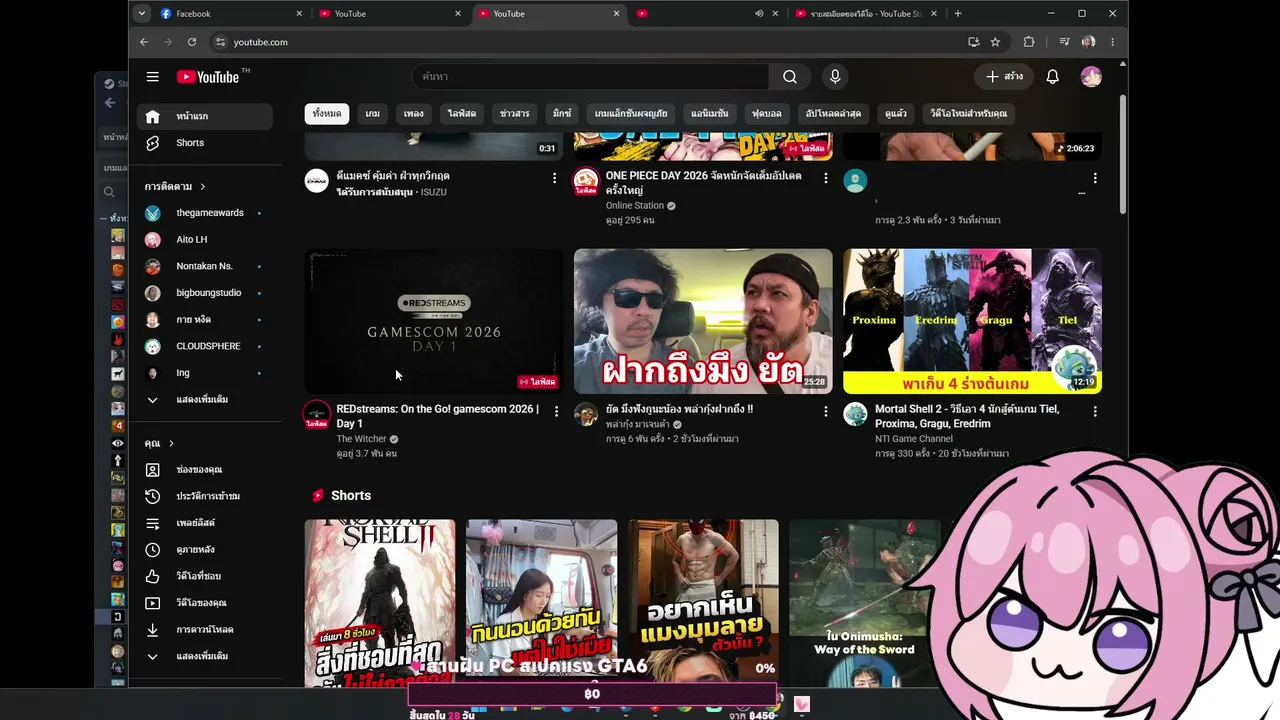Image resolution: width=1280 pixels, height=720 pixels.
Task: Select the วิดีโอใหม่สำหรับคุณ filter chip
Action: [969, 114]
